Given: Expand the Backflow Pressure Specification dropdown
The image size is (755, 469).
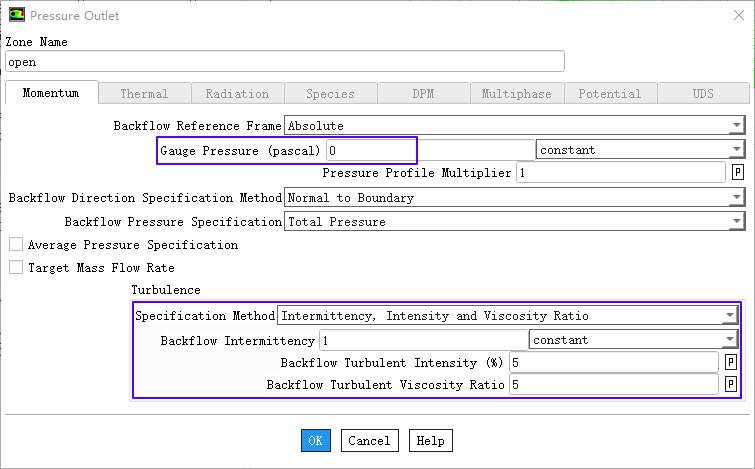Looking at the screenshot, I should point(515,222).
